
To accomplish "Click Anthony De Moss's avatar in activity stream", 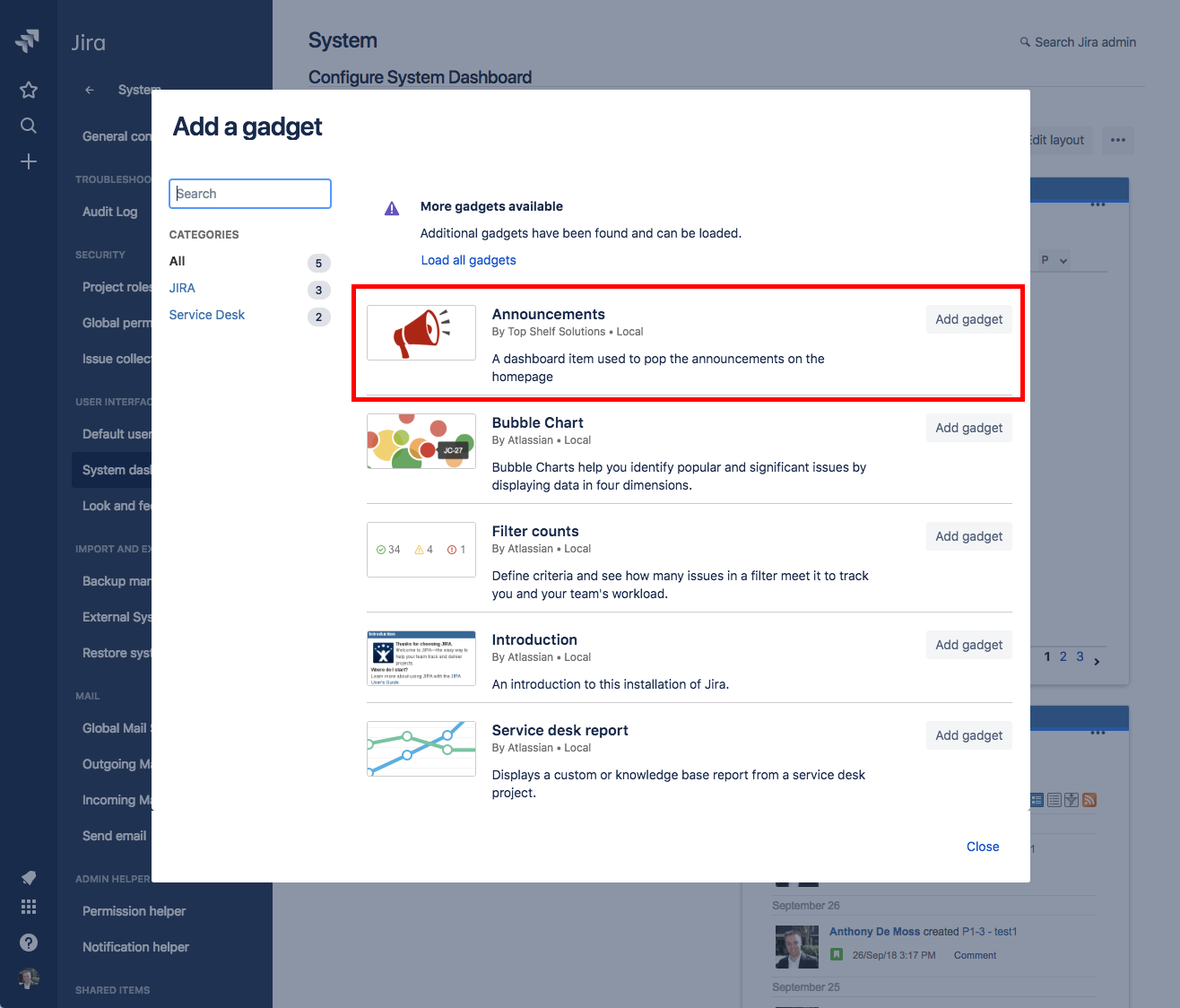I will coord(796,947).
